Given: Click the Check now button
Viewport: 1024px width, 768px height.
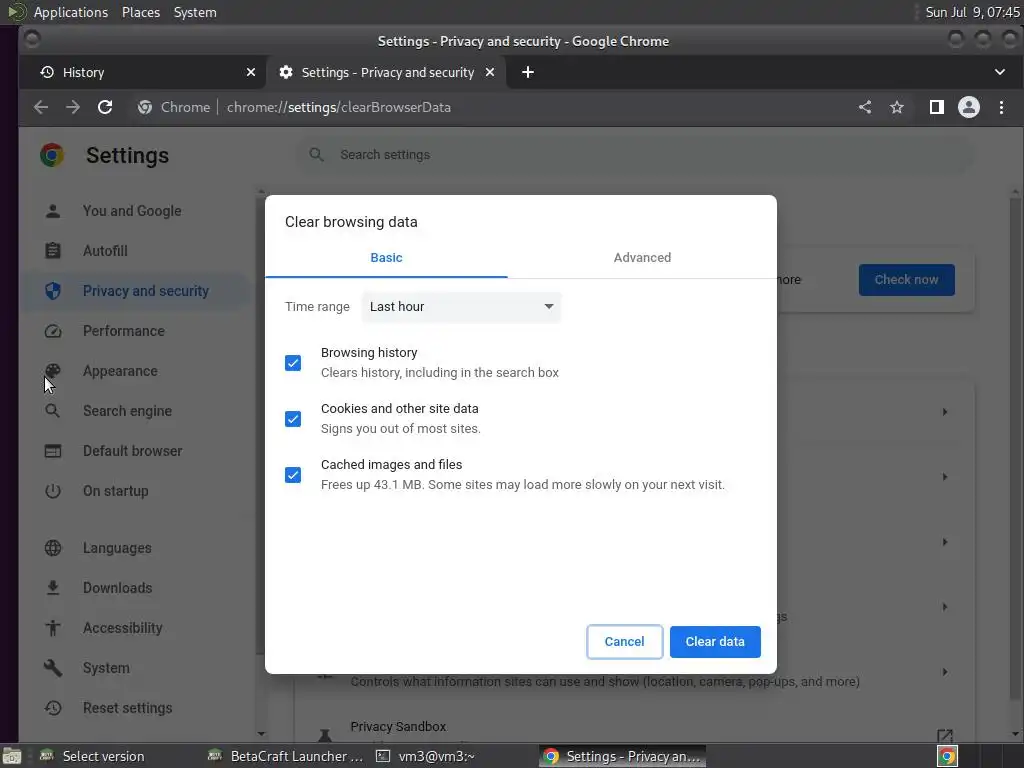Looking at the screenshot, I should pos(906,280).
